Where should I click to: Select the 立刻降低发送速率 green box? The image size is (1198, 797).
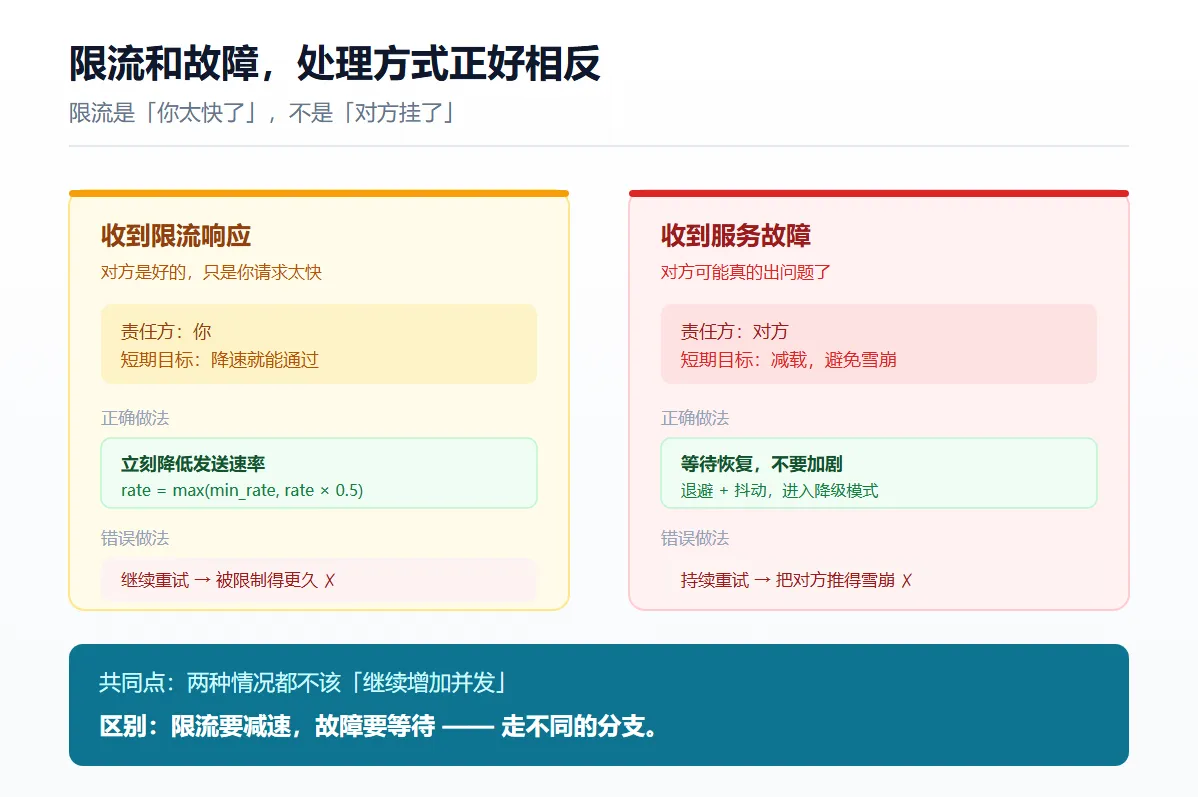[319, 473]
